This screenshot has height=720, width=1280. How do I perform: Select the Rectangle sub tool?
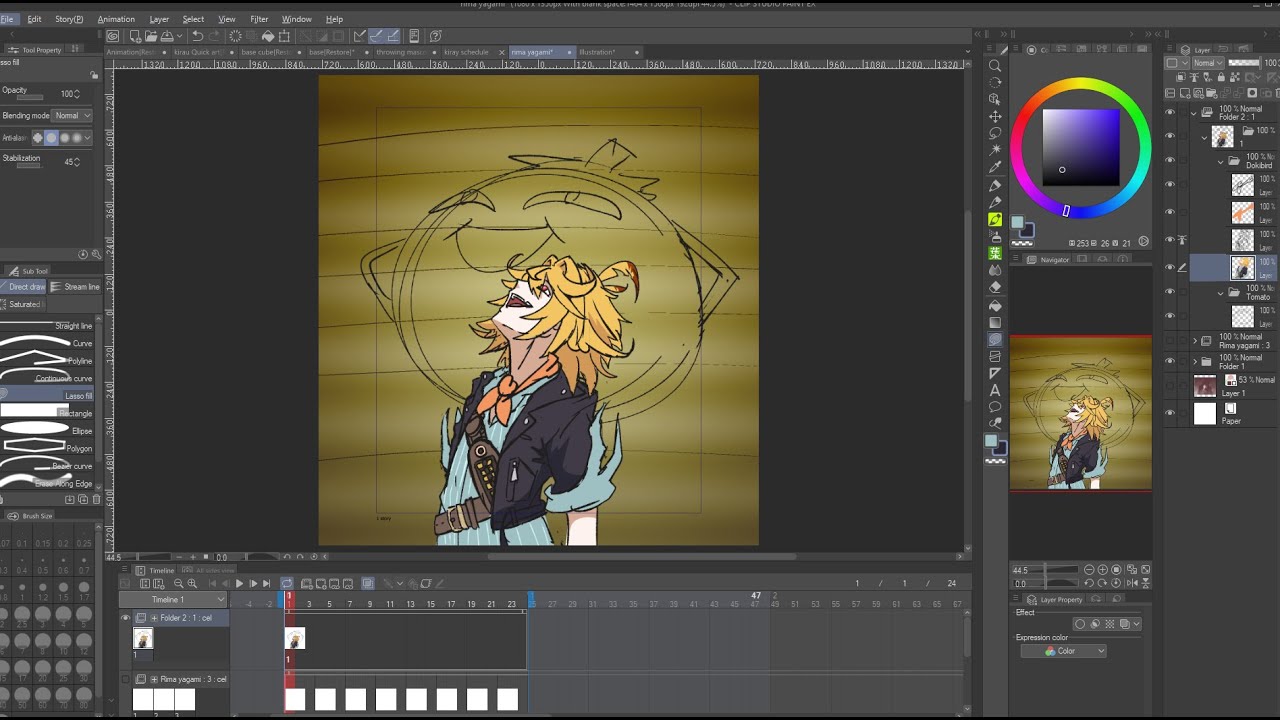[x=47, y=413]
